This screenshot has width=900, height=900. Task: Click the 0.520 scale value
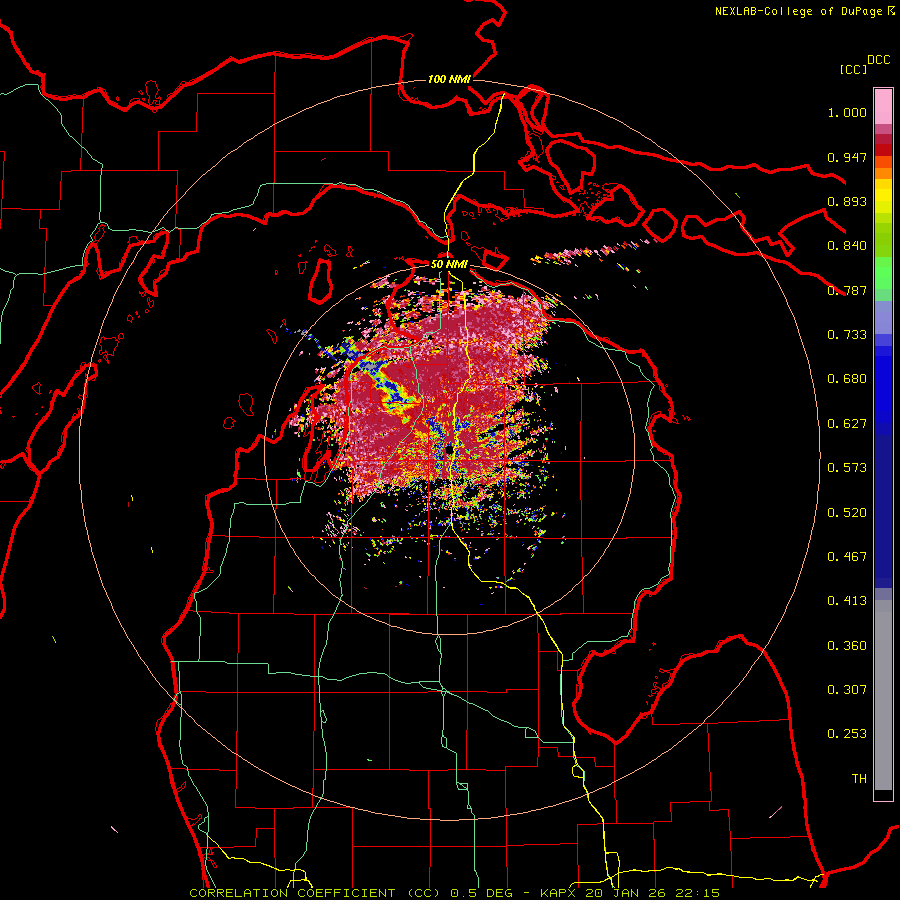847,513
